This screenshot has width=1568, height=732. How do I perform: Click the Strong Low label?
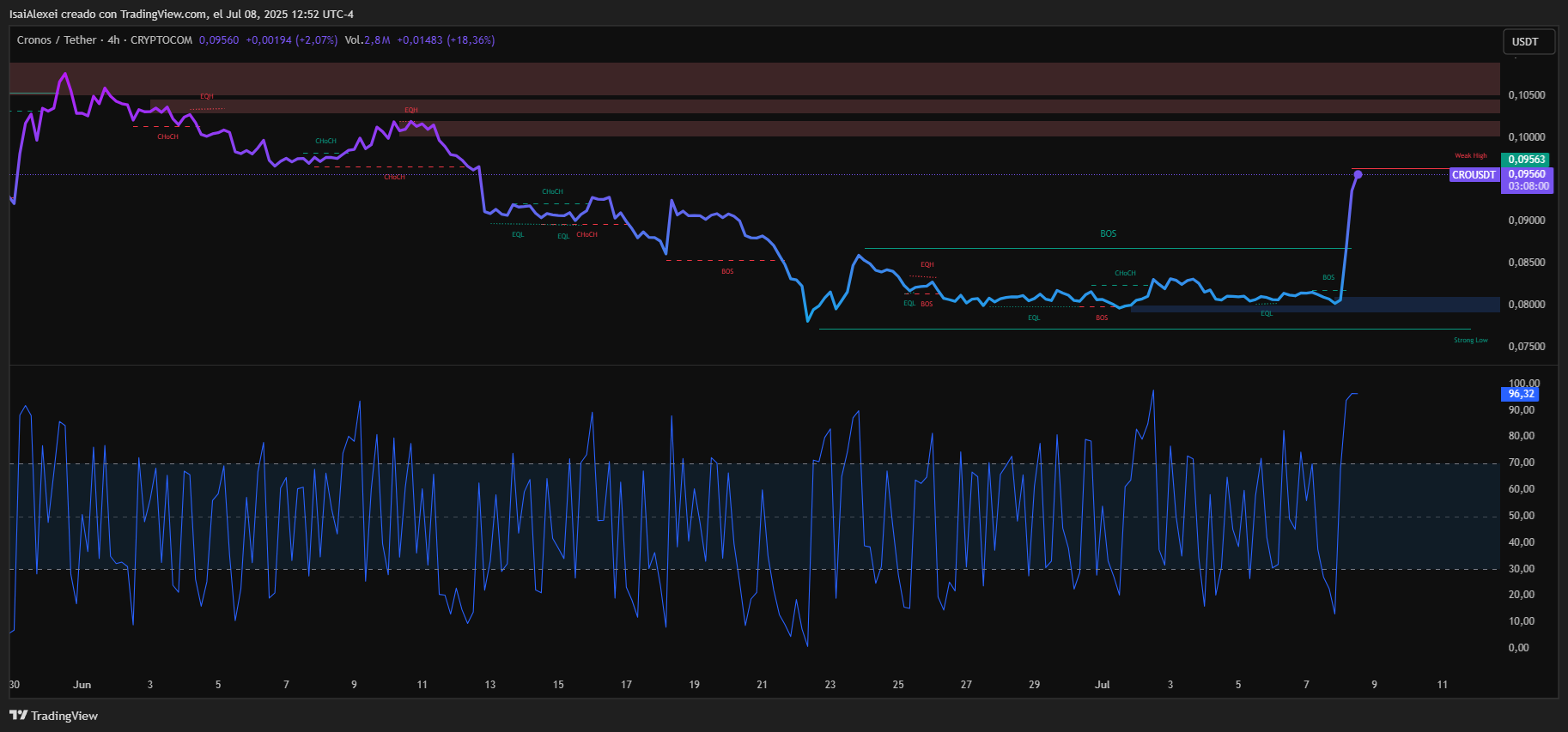1471,341
